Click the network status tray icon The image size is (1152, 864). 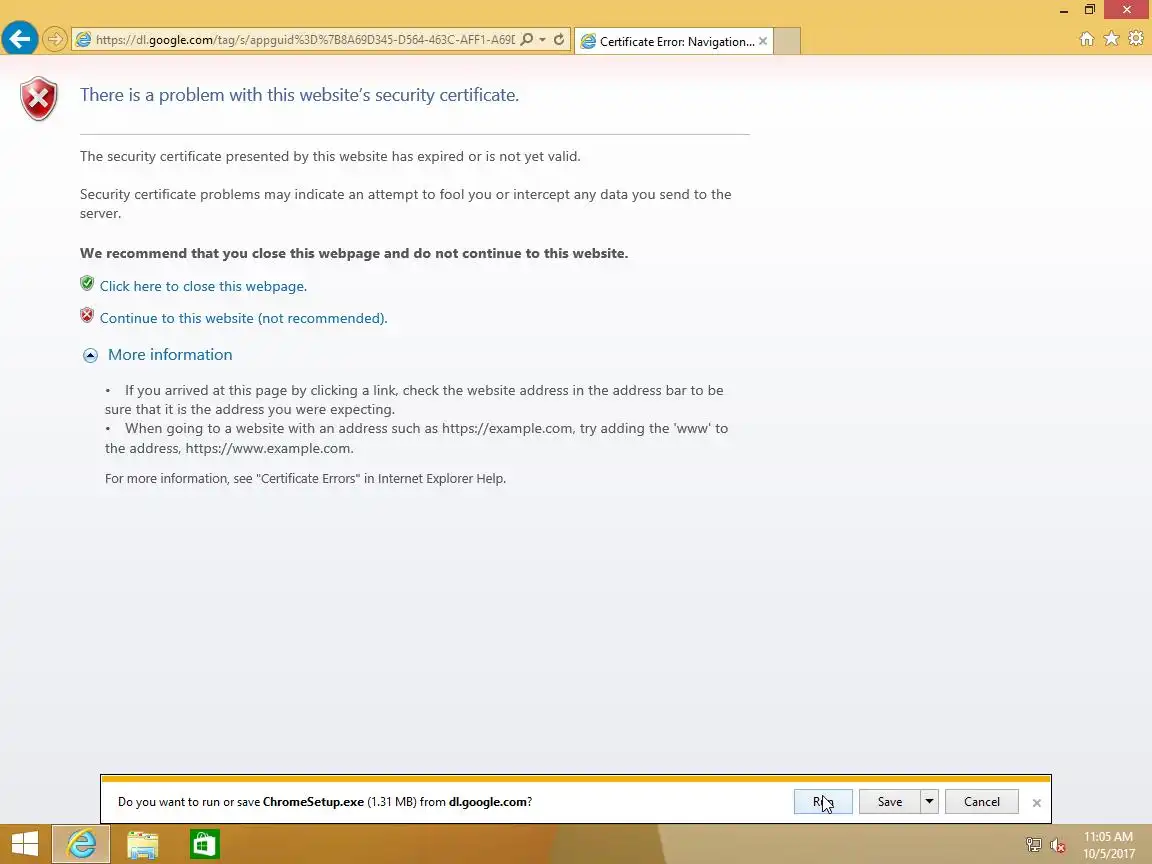1034,846
